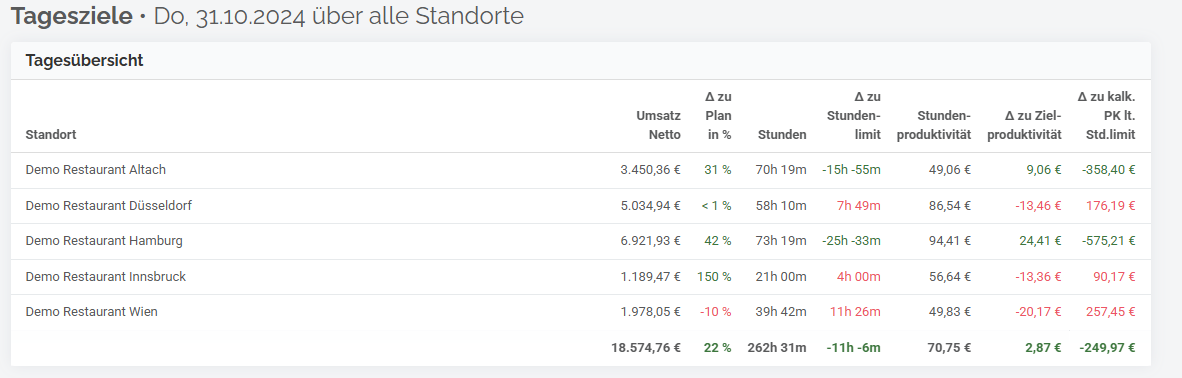Screen dimensions: 1182x378
Task: Sort by Stunden column header
Action: (x=781, y=135)
